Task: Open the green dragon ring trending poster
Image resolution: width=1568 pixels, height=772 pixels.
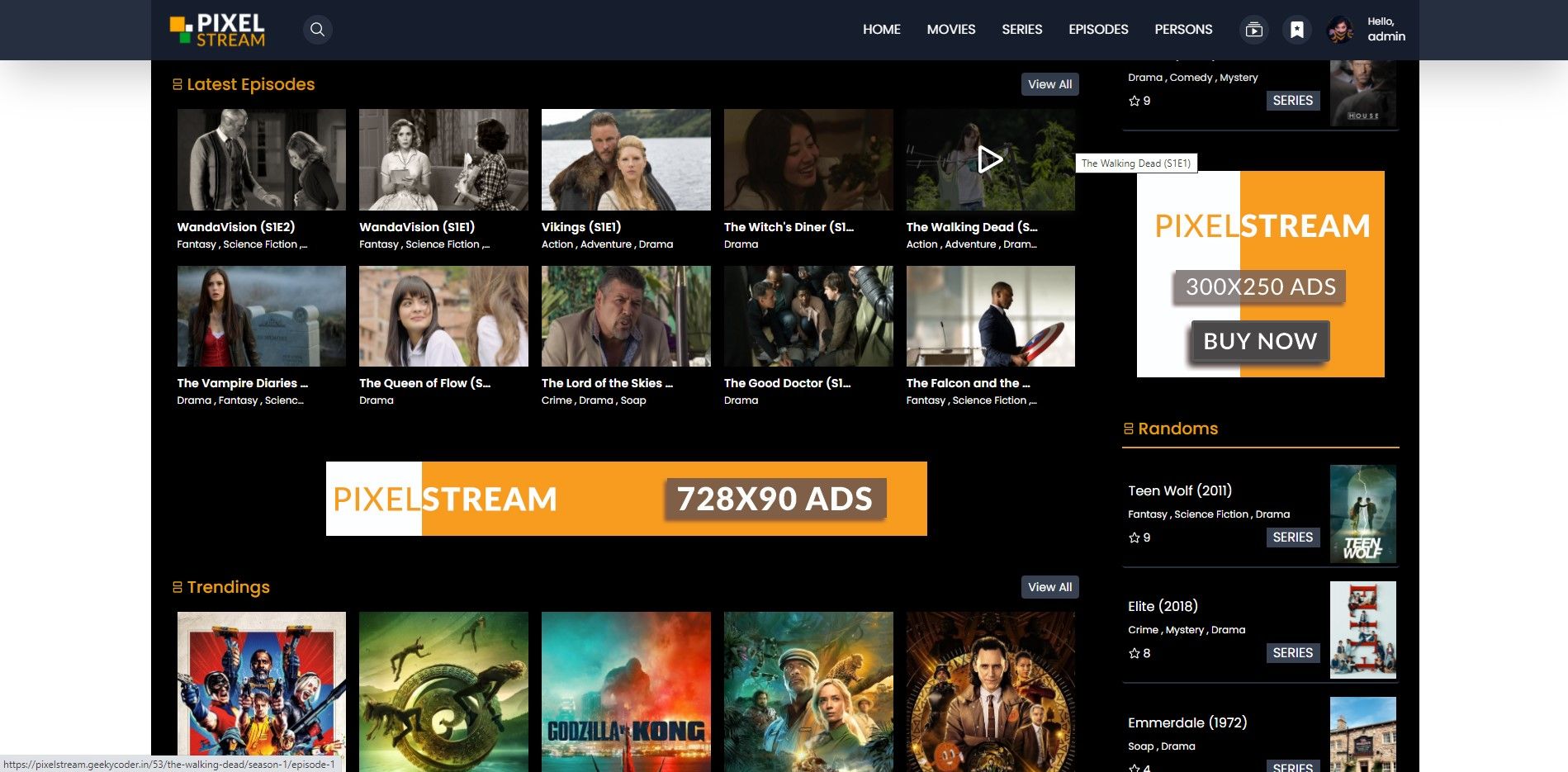Action: pos(443,692)
